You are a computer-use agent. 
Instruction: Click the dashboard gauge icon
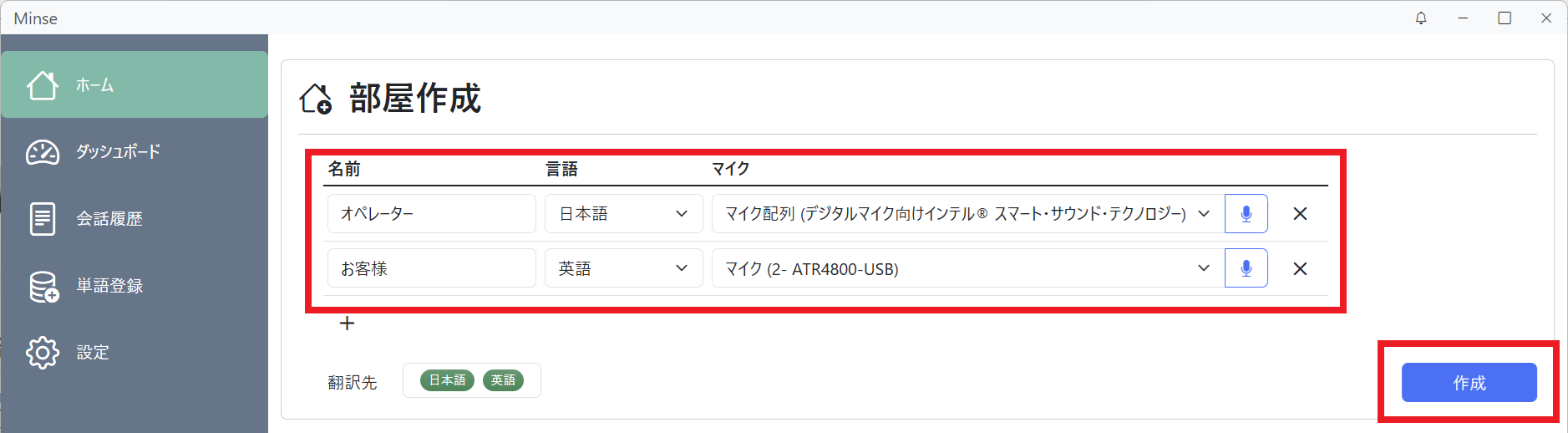tap(43, 152)
